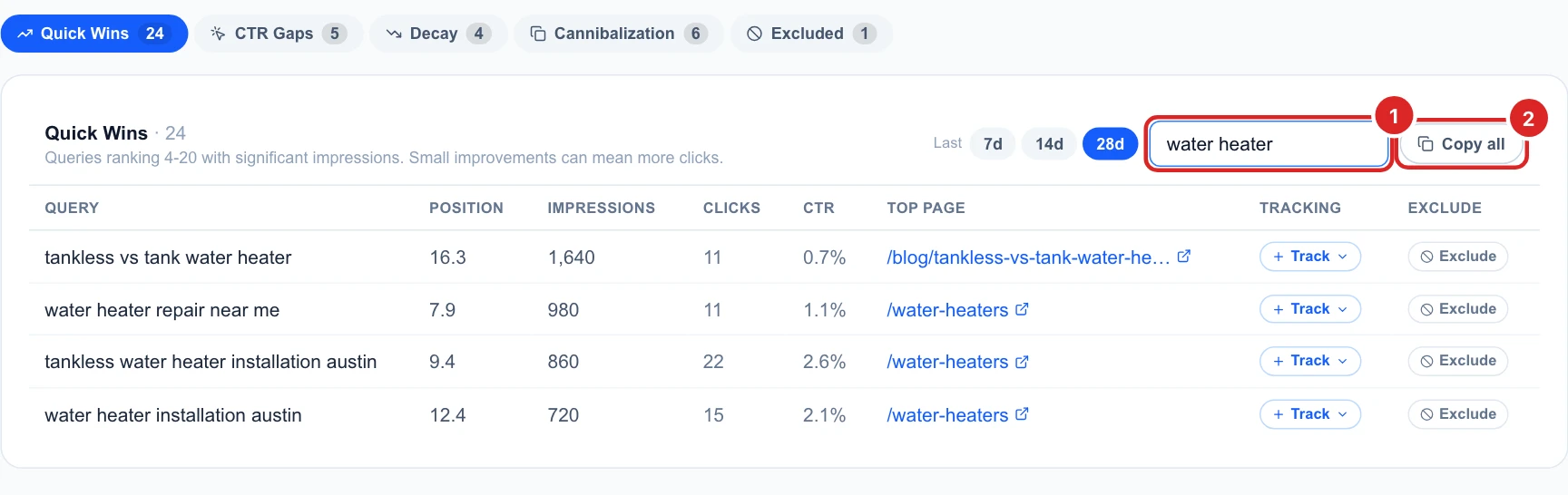Image resolution: width=1568 pixels, height=495 pixels.
Task: Click the water heater search filter field
Action: 1269,144
